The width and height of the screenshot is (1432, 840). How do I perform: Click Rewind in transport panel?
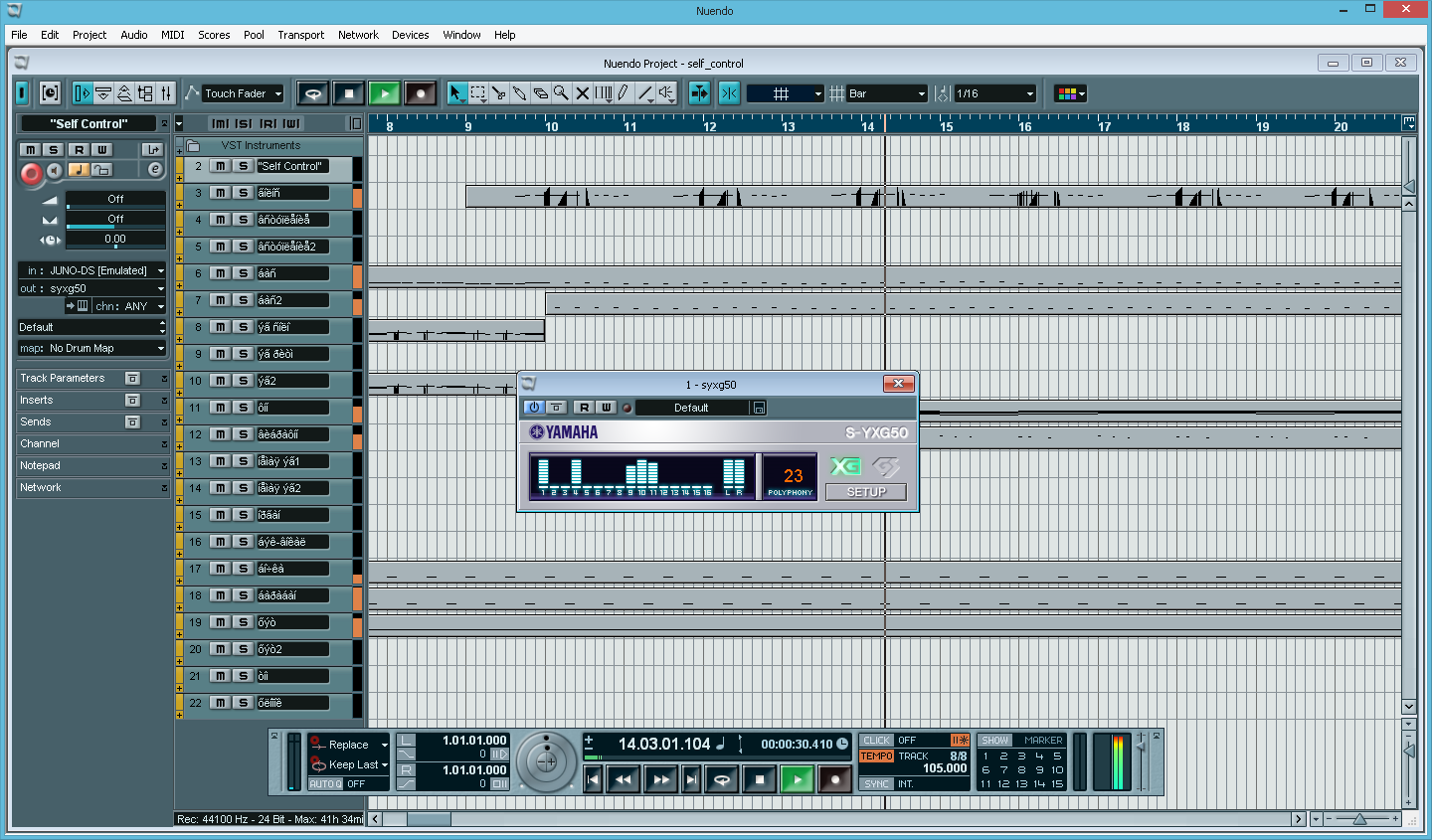pyautogui.click(x=624, y=779)
